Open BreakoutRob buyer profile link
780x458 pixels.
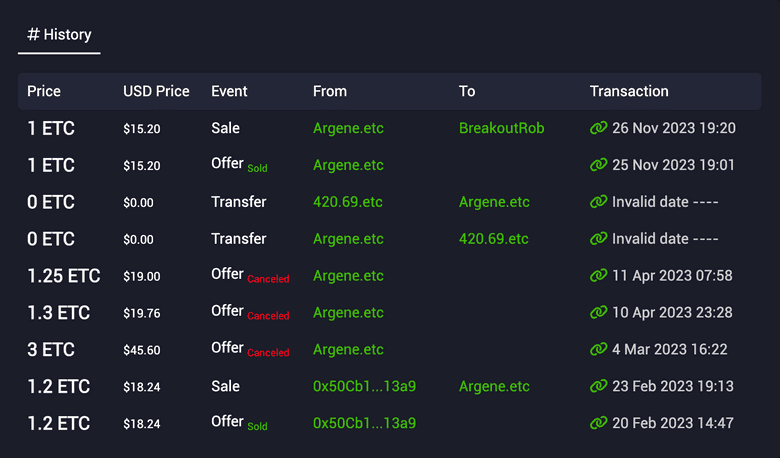click(501, 128)
